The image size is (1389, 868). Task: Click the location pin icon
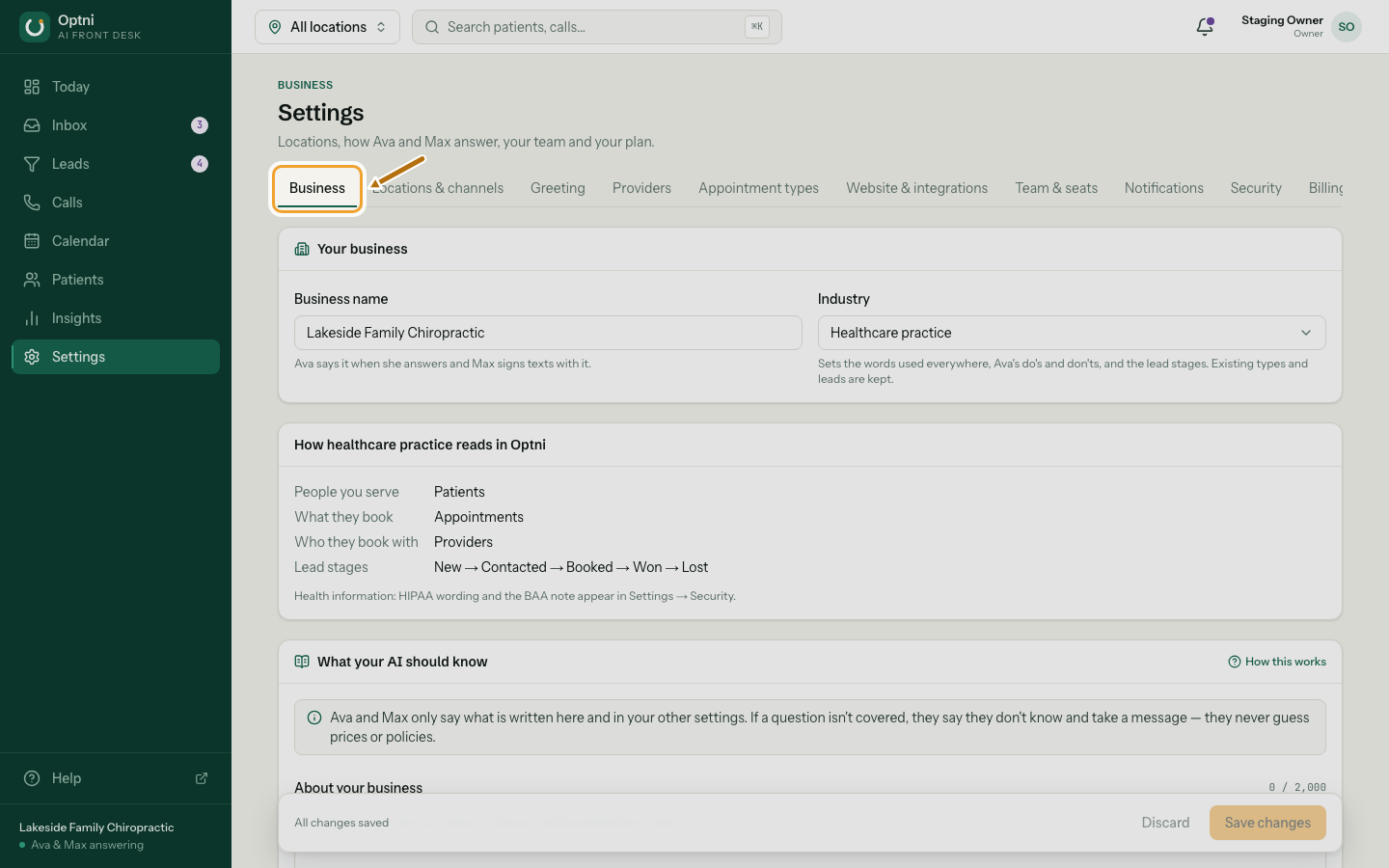pyautogui.click(x=275, y=27)
